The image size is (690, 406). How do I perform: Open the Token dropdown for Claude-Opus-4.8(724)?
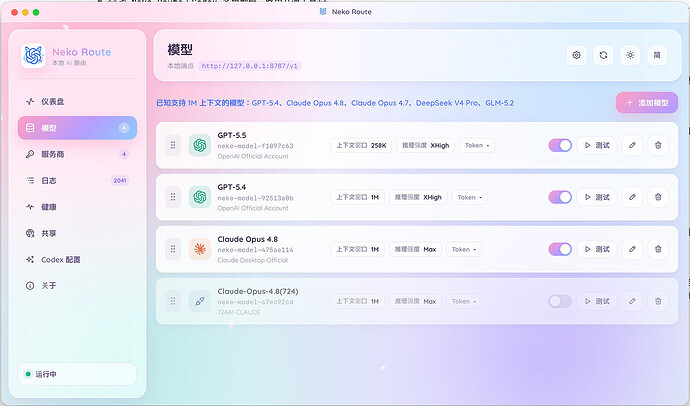click(464, 301)
